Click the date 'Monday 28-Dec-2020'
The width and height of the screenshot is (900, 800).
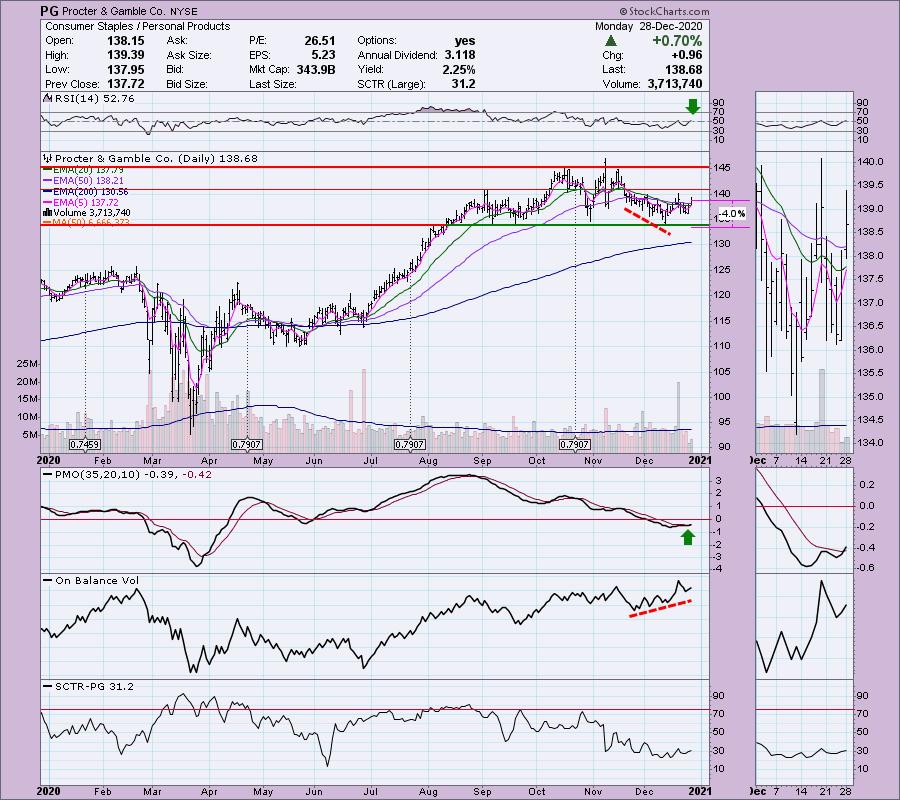click(648, 26)
